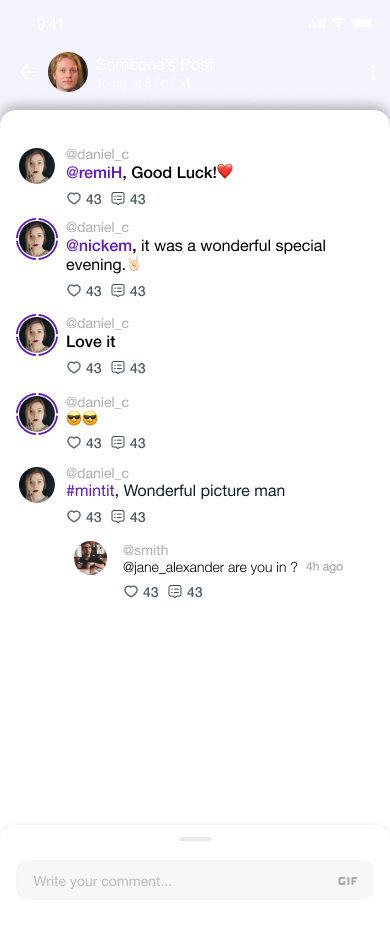Tap the @remiH mention link
The height and width of the screenshot is (936, 390).
click(94, 173)
